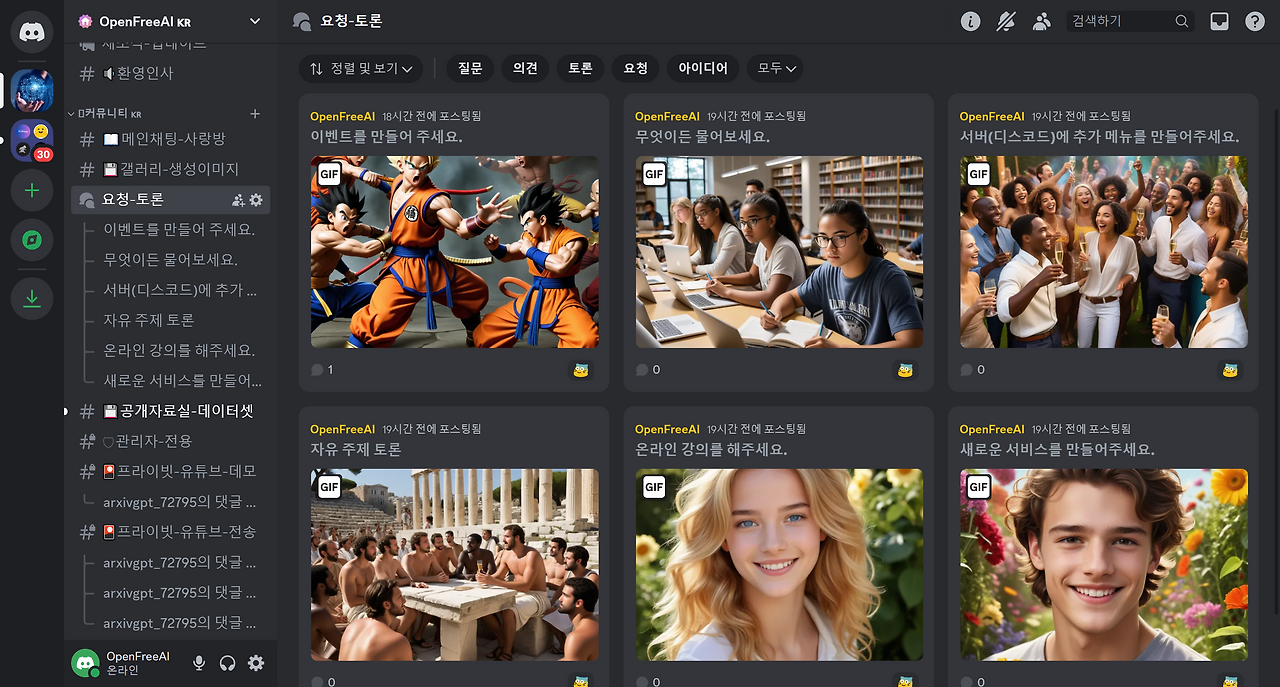
Task: Show the member list icon
Action: (x=1042, y=20)
